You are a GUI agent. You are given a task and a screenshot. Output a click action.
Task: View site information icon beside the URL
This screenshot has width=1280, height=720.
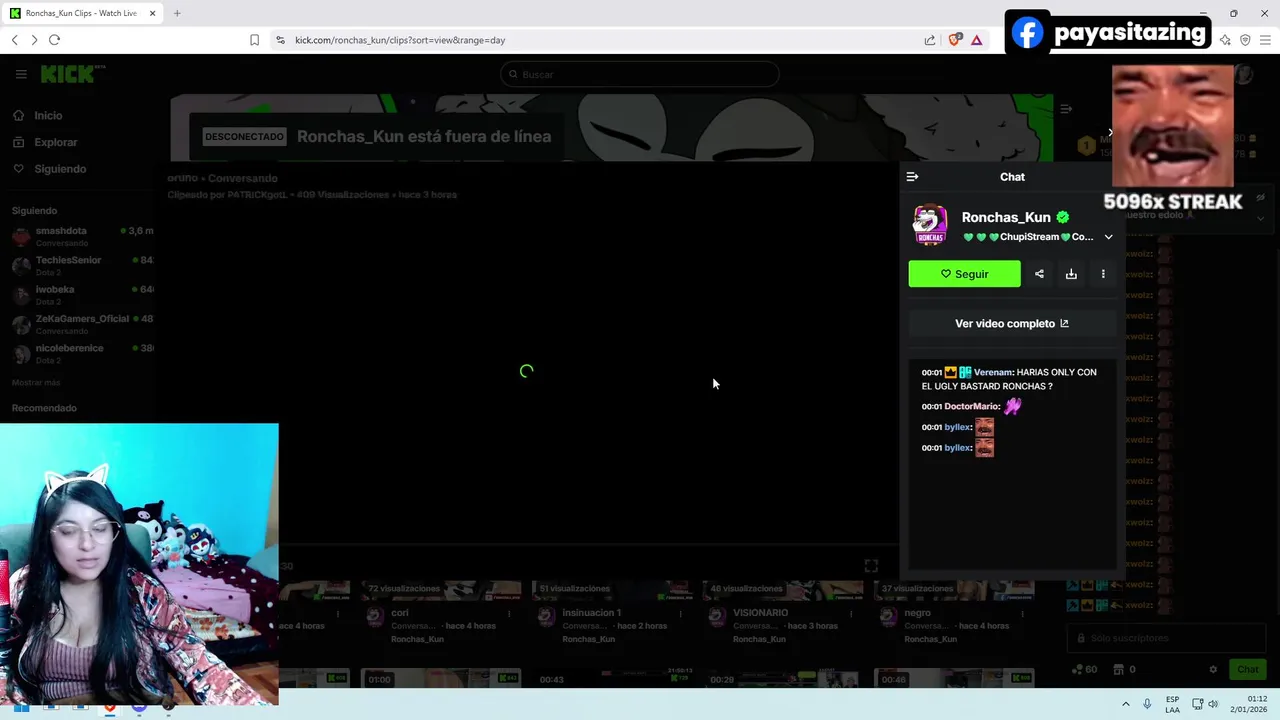[280, 40]
